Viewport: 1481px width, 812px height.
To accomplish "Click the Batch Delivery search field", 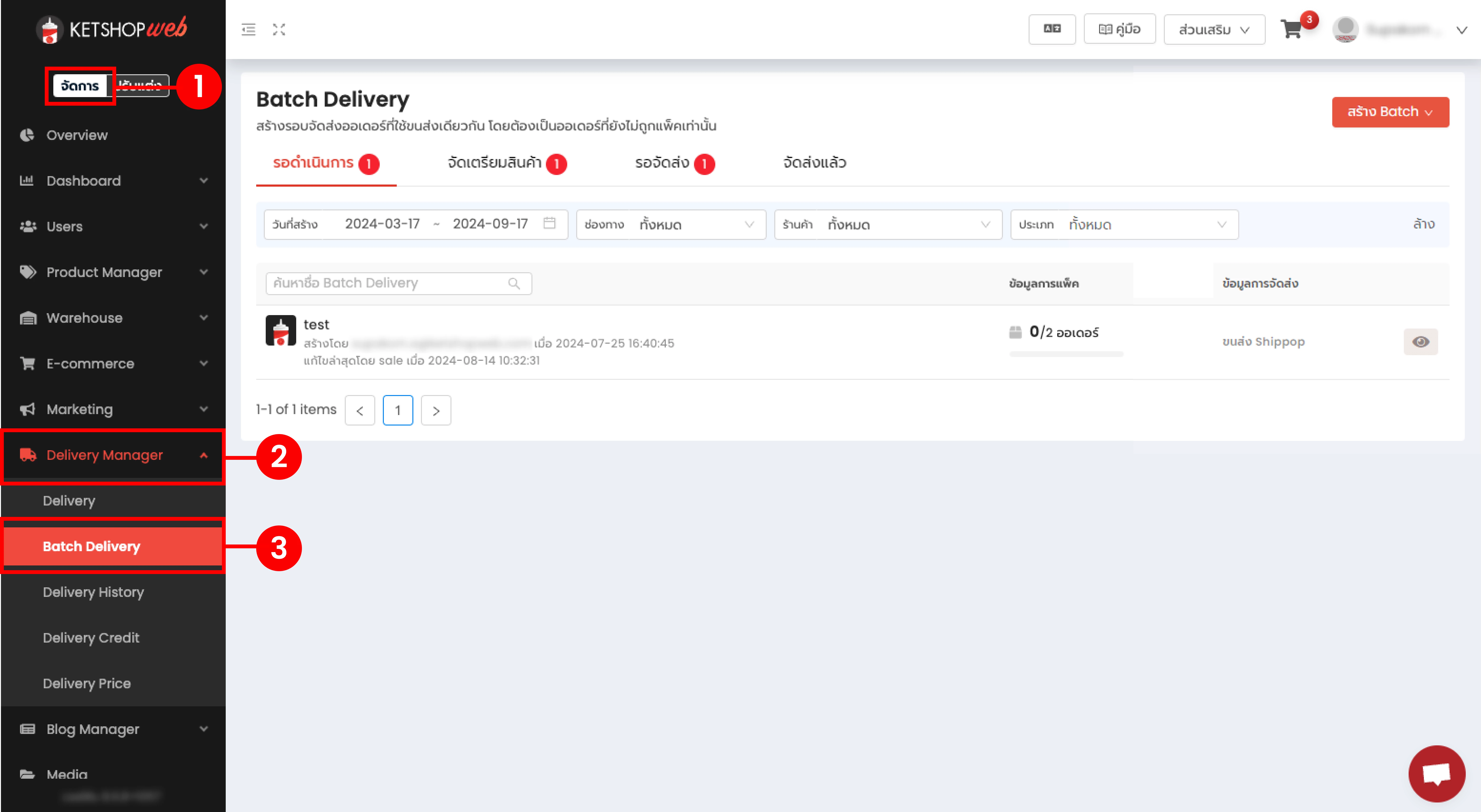I will pyautogui.click(x=398, y=283).
